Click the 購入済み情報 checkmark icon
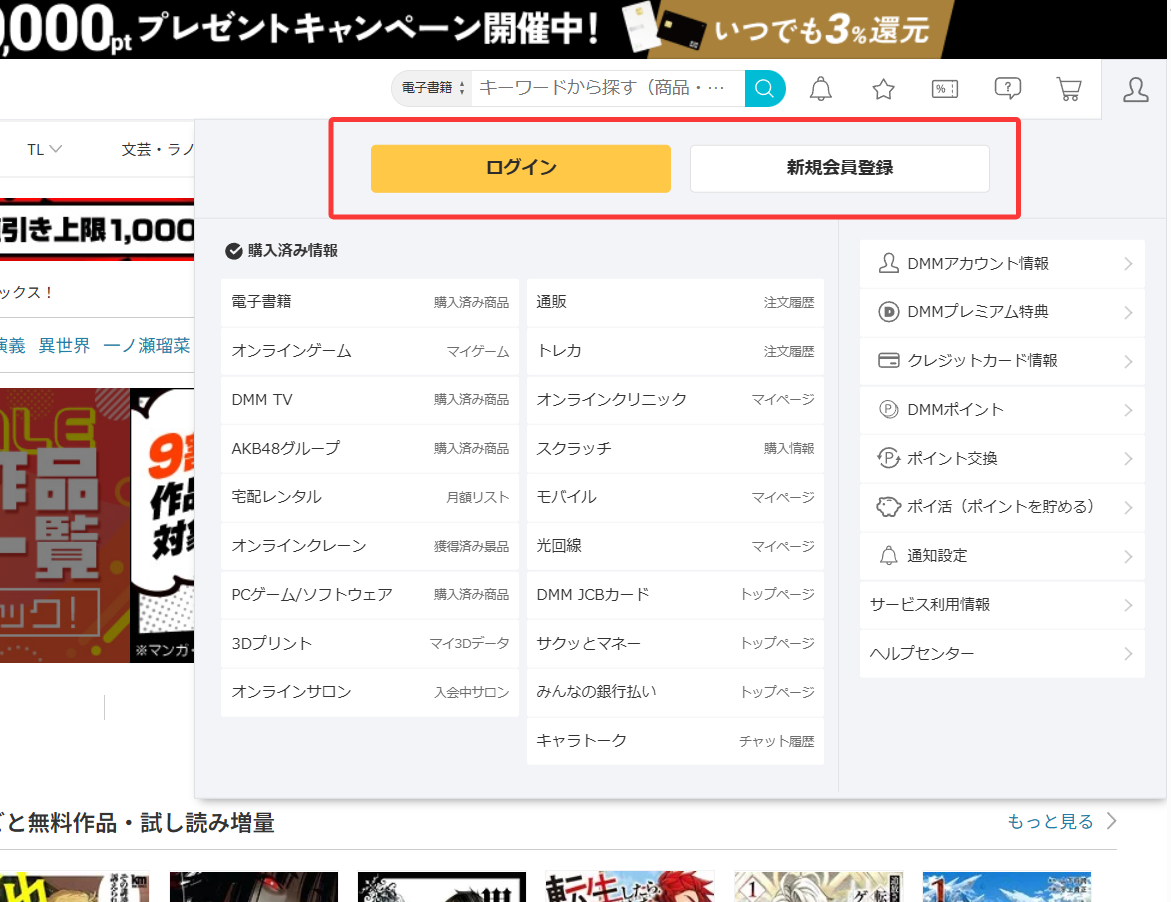Viewport: 1171px width, 902px height. pyautogui.click(x=234, y=251)
